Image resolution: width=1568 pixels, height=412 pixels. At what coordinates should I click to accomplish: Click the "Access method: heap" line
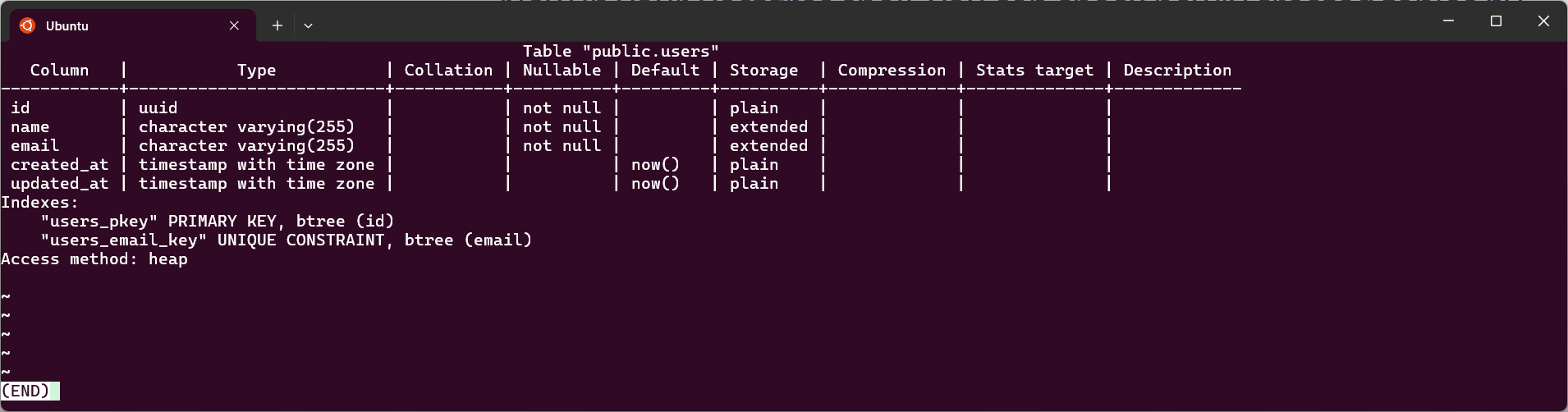pos(94,259)
